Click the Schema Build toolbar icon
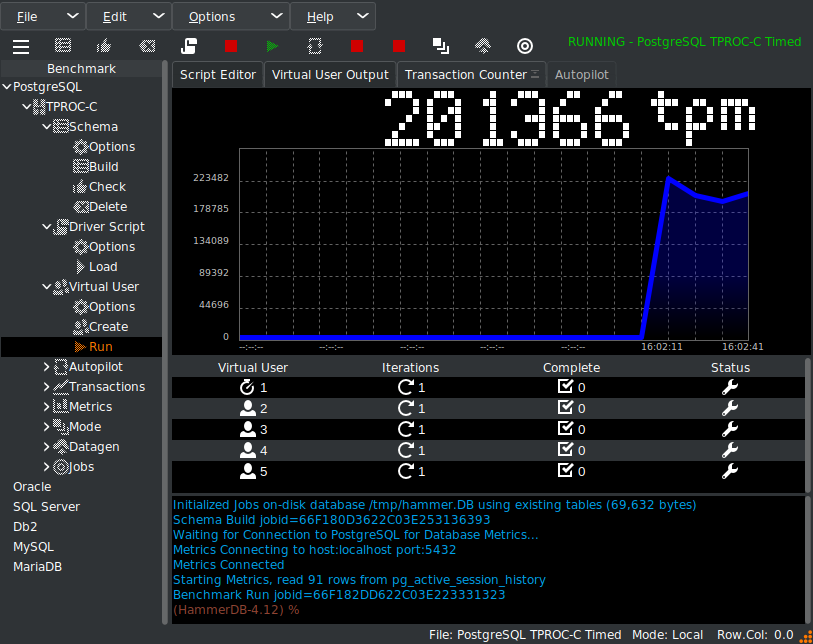Image resolution: width=813 pixels, height=644 pixels. tap(63, 46)
